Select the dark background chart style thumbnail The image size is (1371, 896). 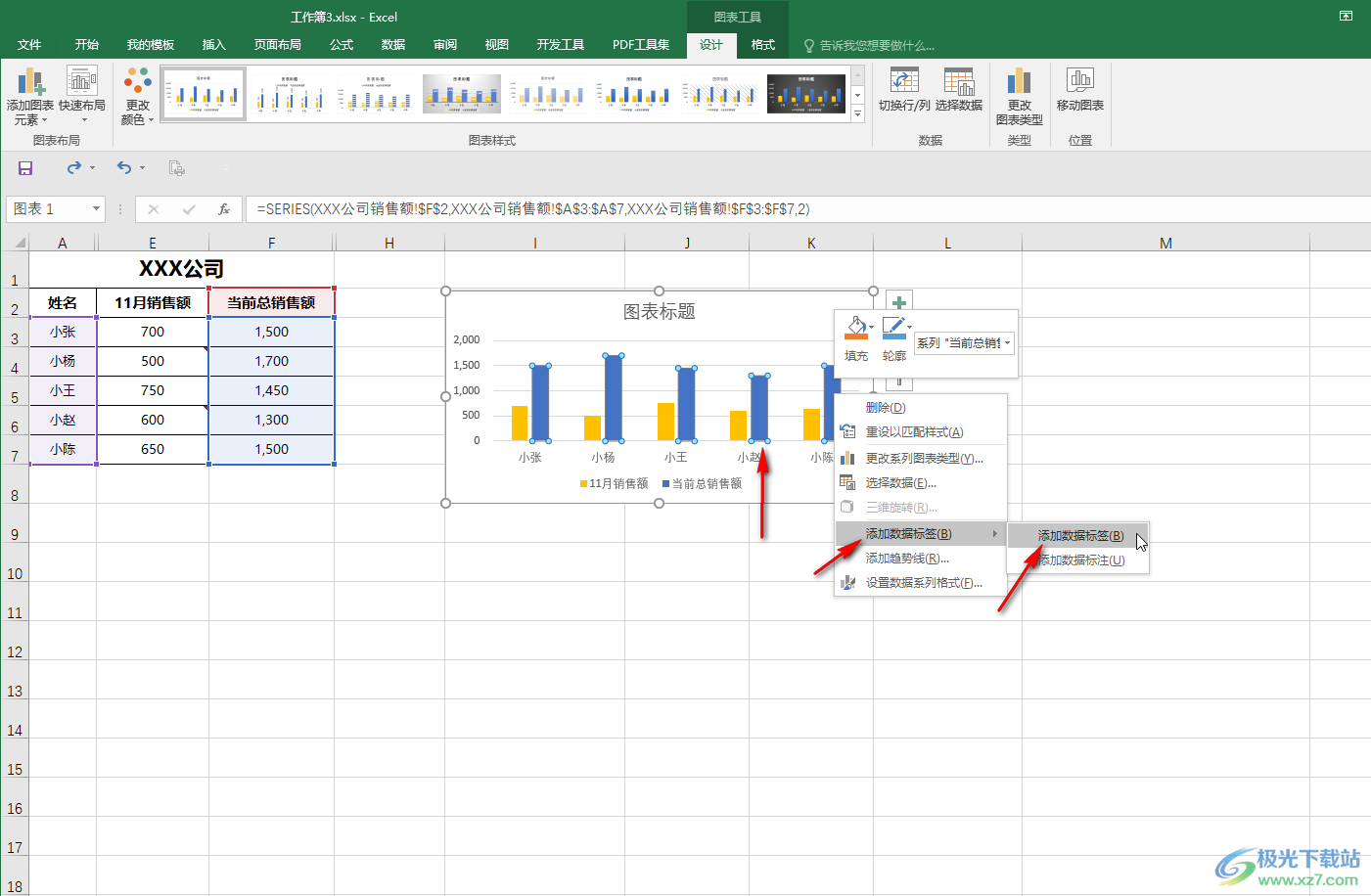click(806, 94)
